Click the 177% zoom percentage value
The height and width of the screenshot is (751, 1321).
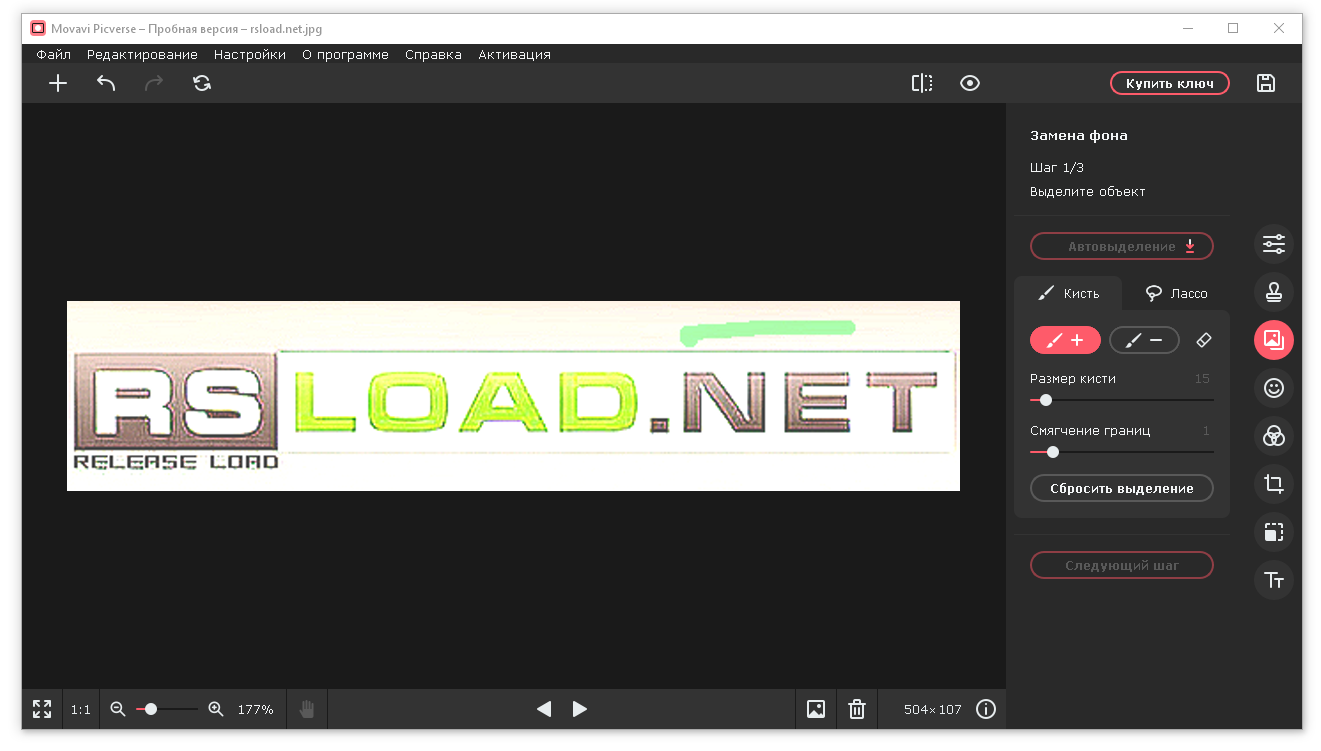255,710
